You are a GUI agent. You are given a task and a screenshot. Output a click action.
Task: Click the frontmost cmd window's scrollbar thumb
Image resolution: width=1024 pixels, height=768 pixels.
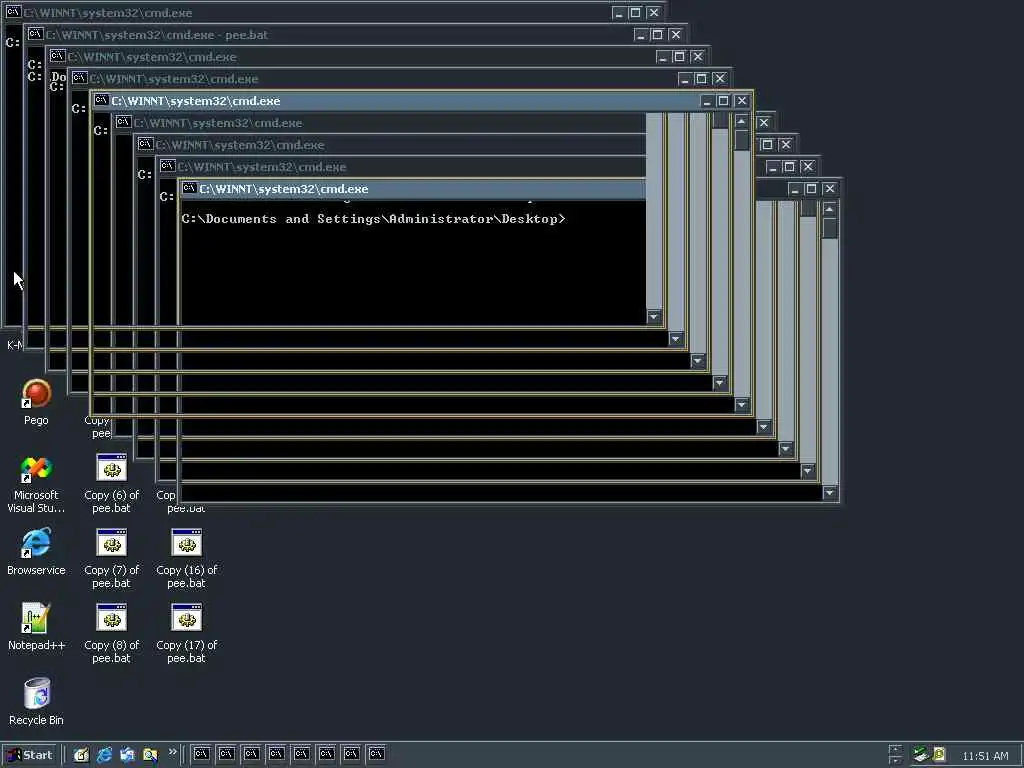coord(829,228)
